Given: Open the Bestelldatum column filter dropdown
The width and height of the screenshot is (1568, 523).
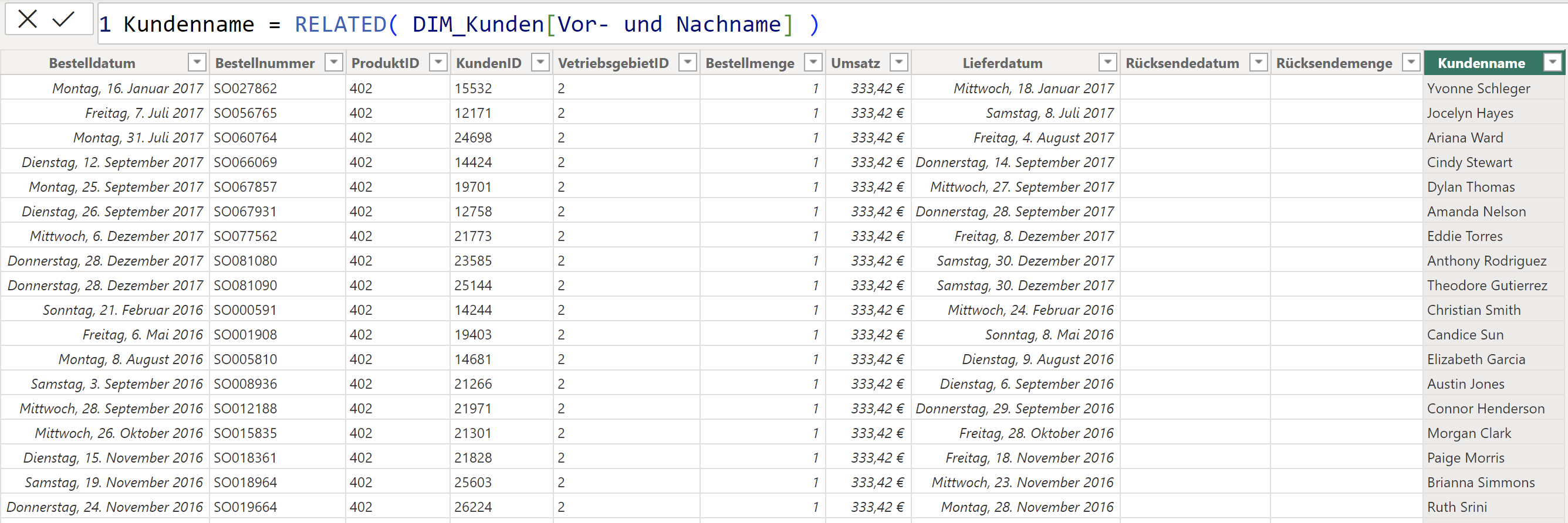Looking at the screenshot, I should coord(197,63).
